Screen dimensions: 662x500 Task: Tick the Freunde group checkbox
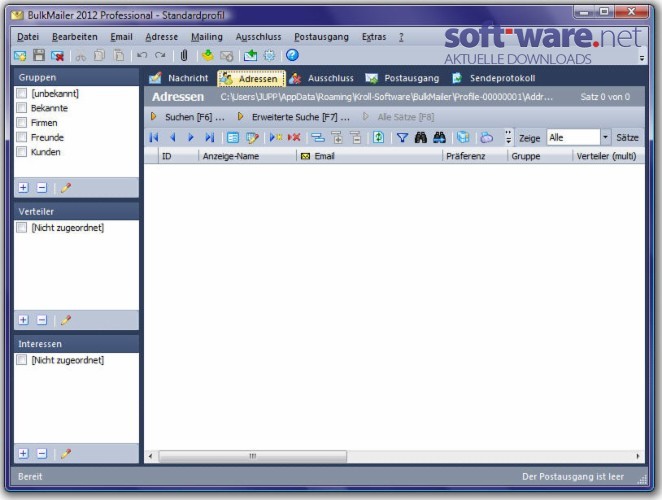coord(22,137)
